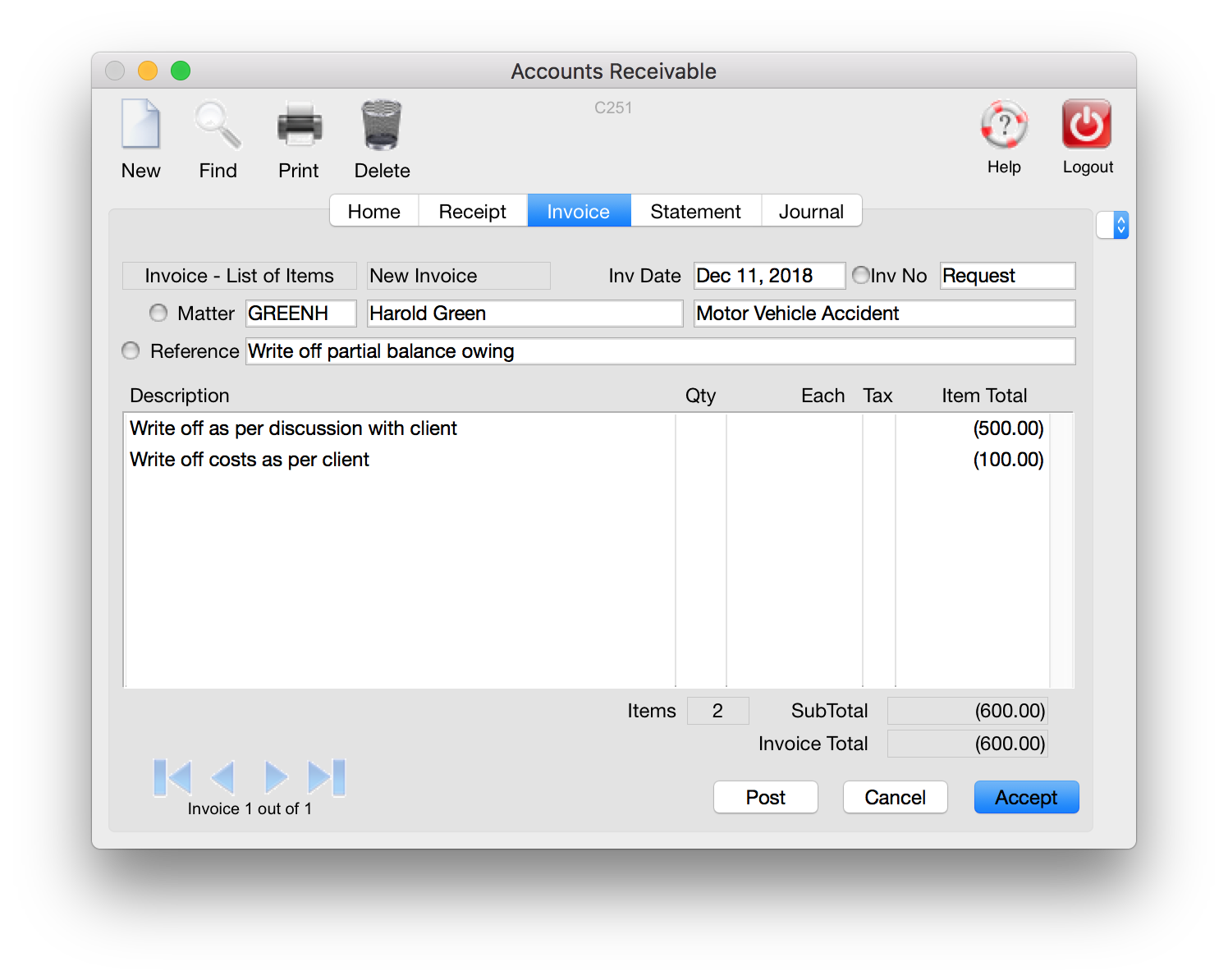The height and width of the screenshot is (980, 1228).
Task: Click the Invoice - List of Items button
Action: point(240,276)
